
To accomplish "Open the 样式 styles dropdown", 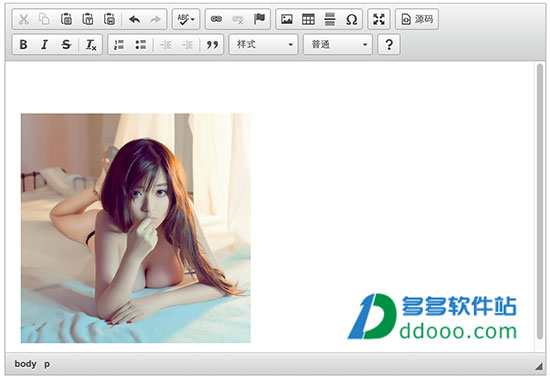I will coord(263,44).
